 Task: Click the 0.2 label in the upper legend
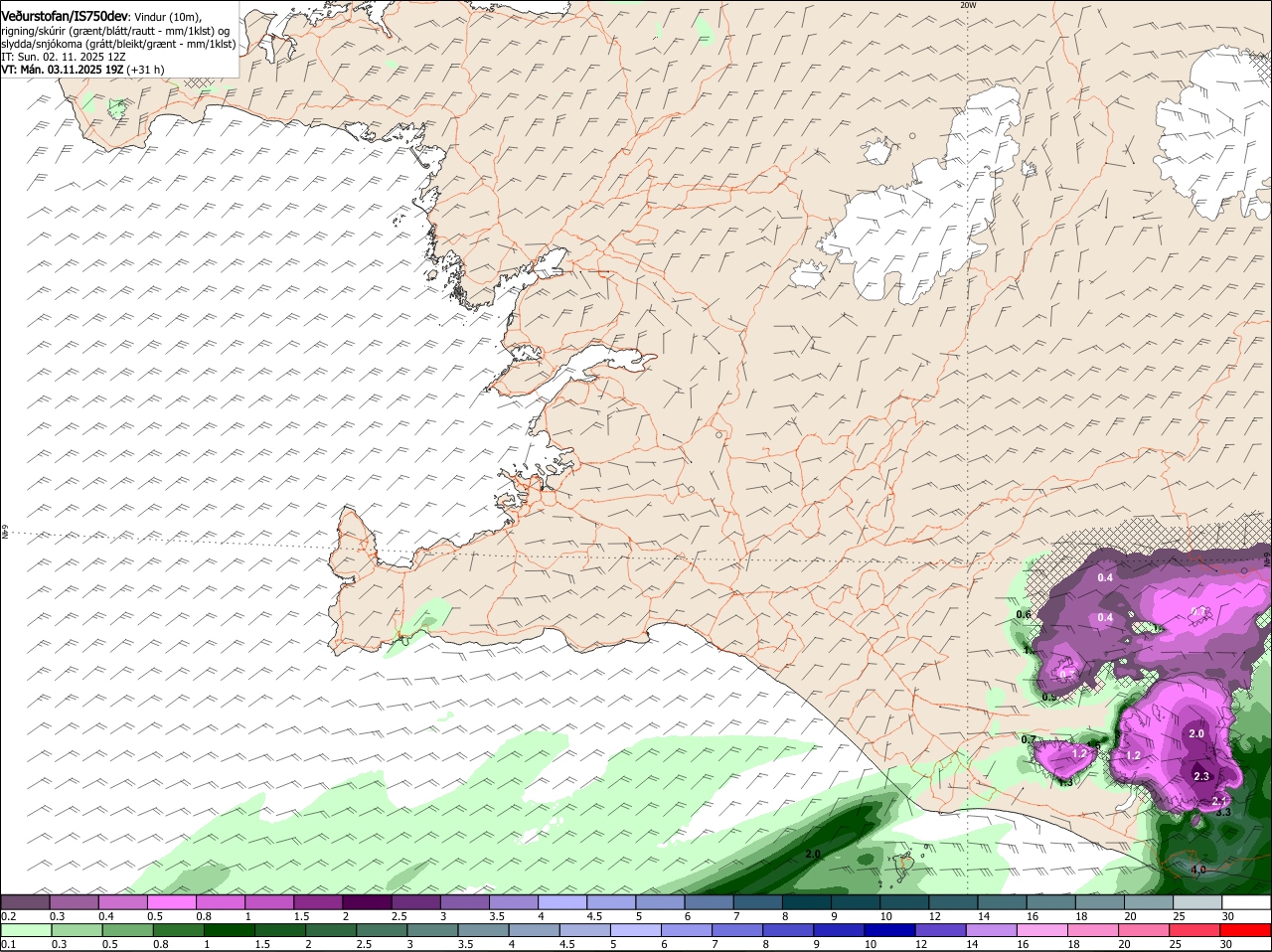click(8, 916)
